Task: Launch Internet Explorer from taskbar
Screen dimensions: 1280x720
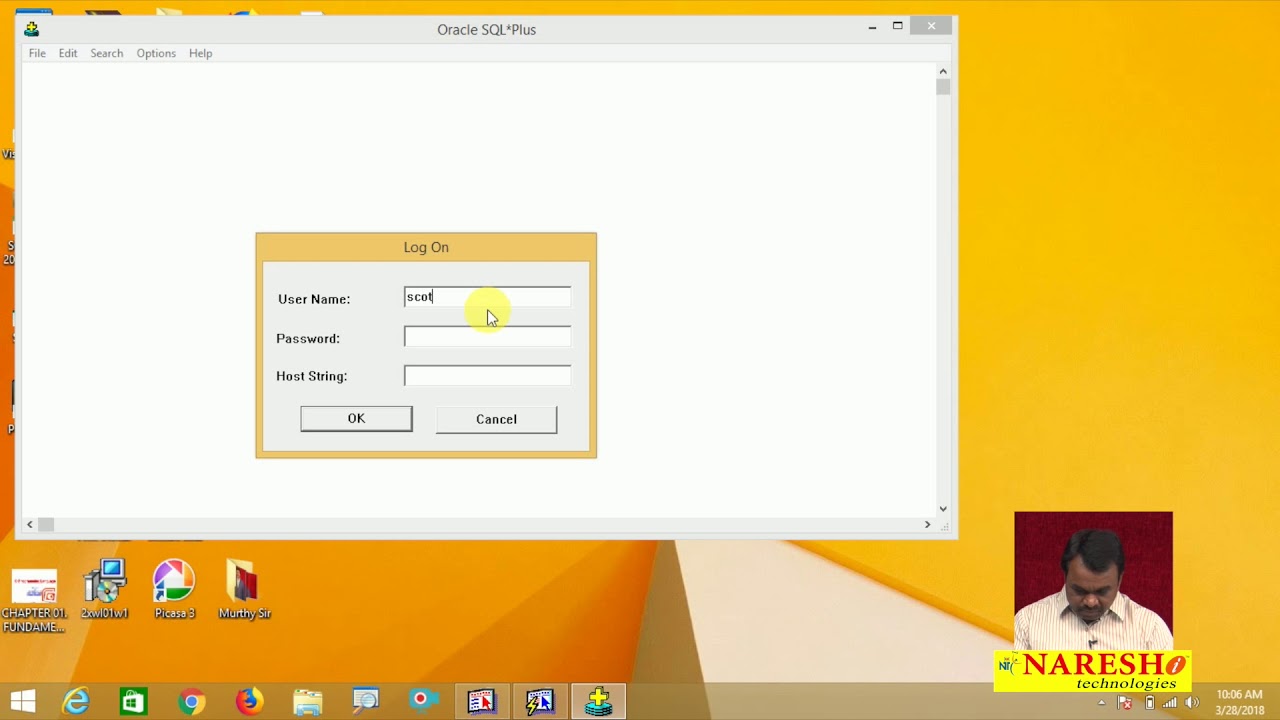Action: pos(76,702)
